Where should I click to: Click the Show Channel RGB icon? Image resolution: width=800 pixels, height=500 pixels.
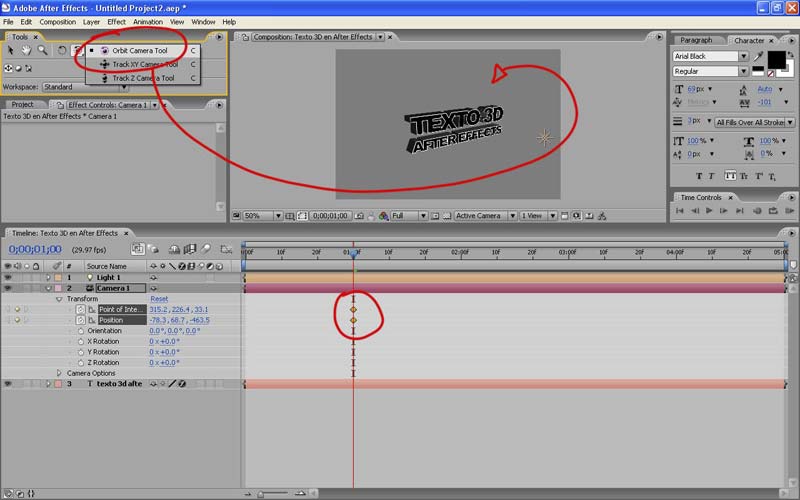(x=383, y=216)
